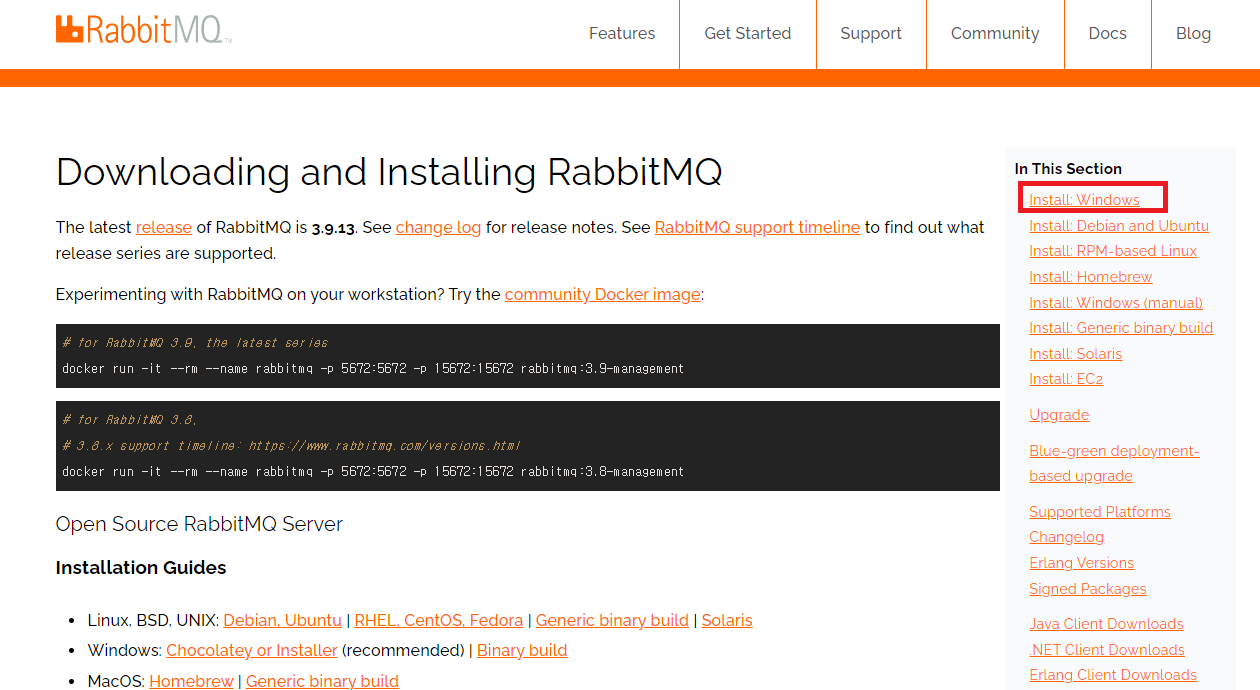Open Install: Windows (manual) link

coord(1116,303)
